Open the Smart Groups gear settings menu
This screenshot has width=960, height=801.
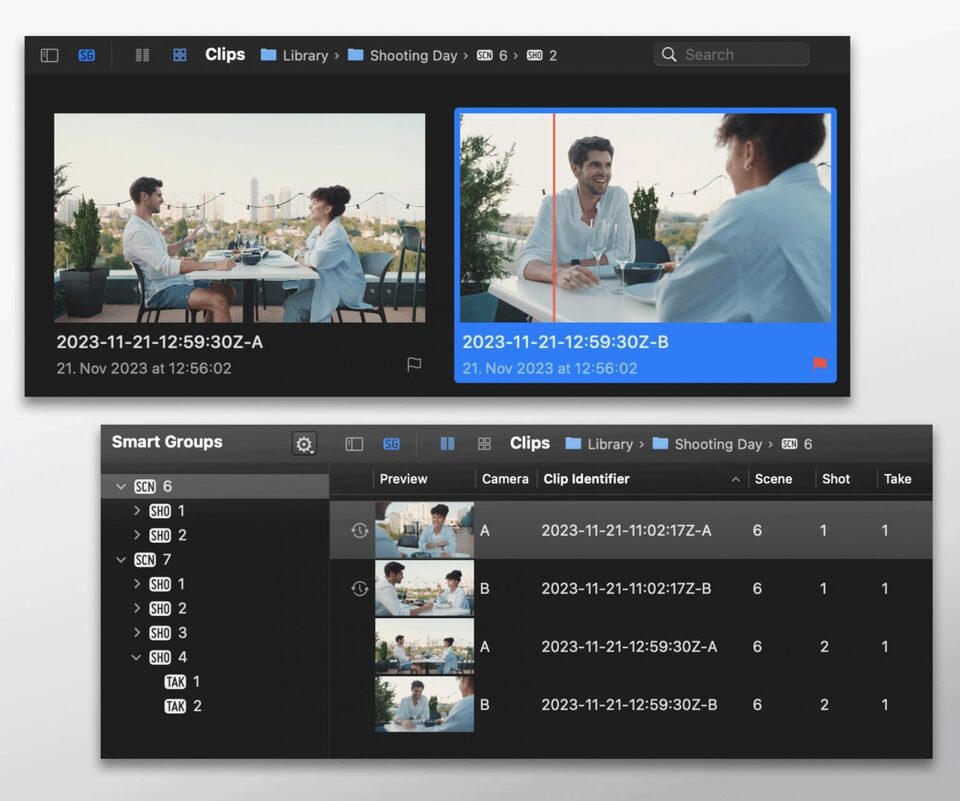[x=304, y=444]
